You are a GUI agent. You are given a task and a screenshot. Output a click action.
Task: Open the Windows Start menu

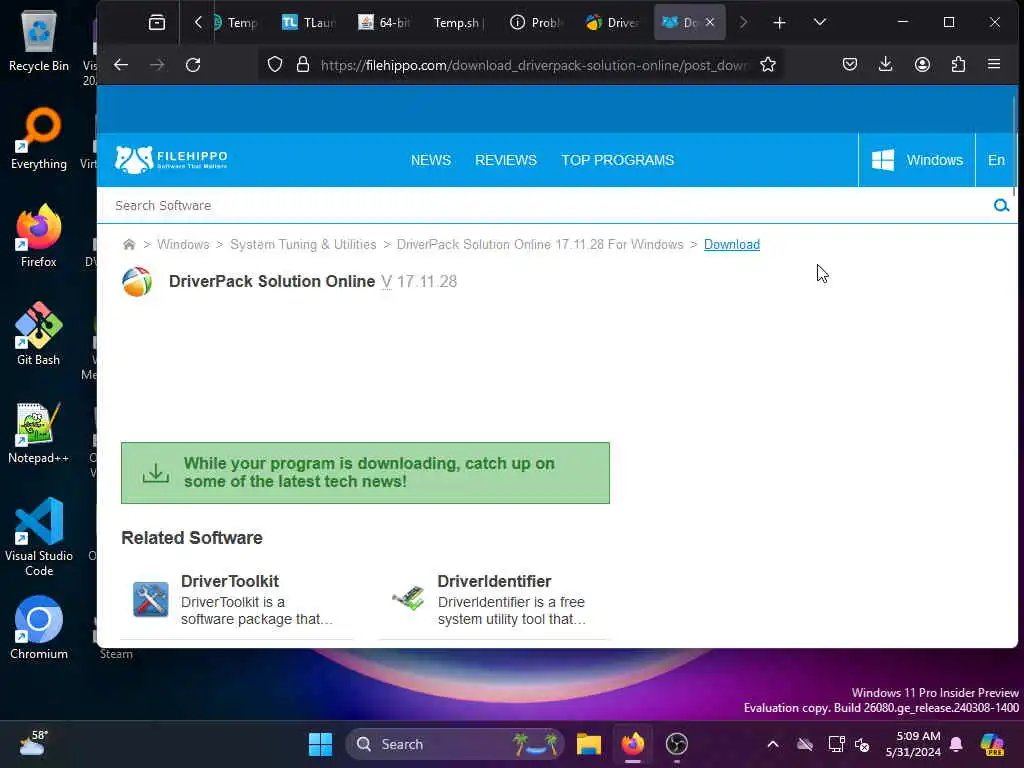(320, 744)
